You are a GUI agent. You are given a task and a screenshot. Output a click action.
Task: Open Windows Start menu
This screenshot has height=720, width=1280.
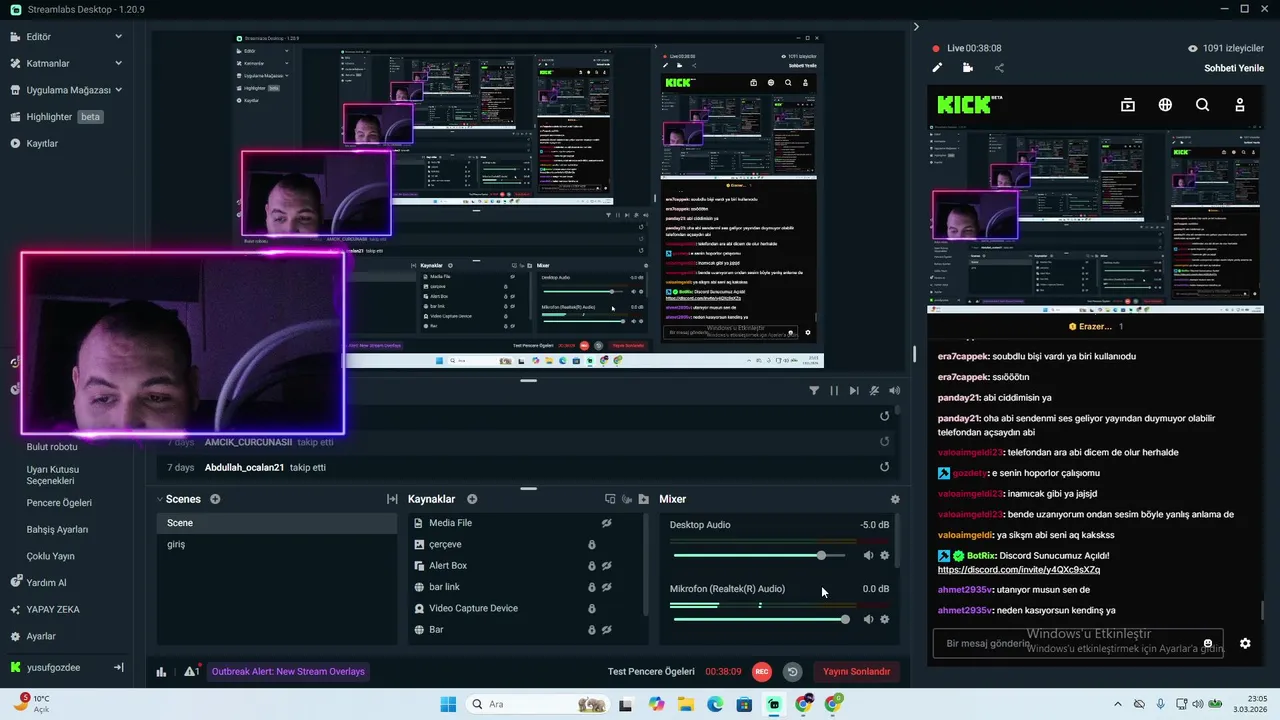pyautogui.click(x=448, y=704)
